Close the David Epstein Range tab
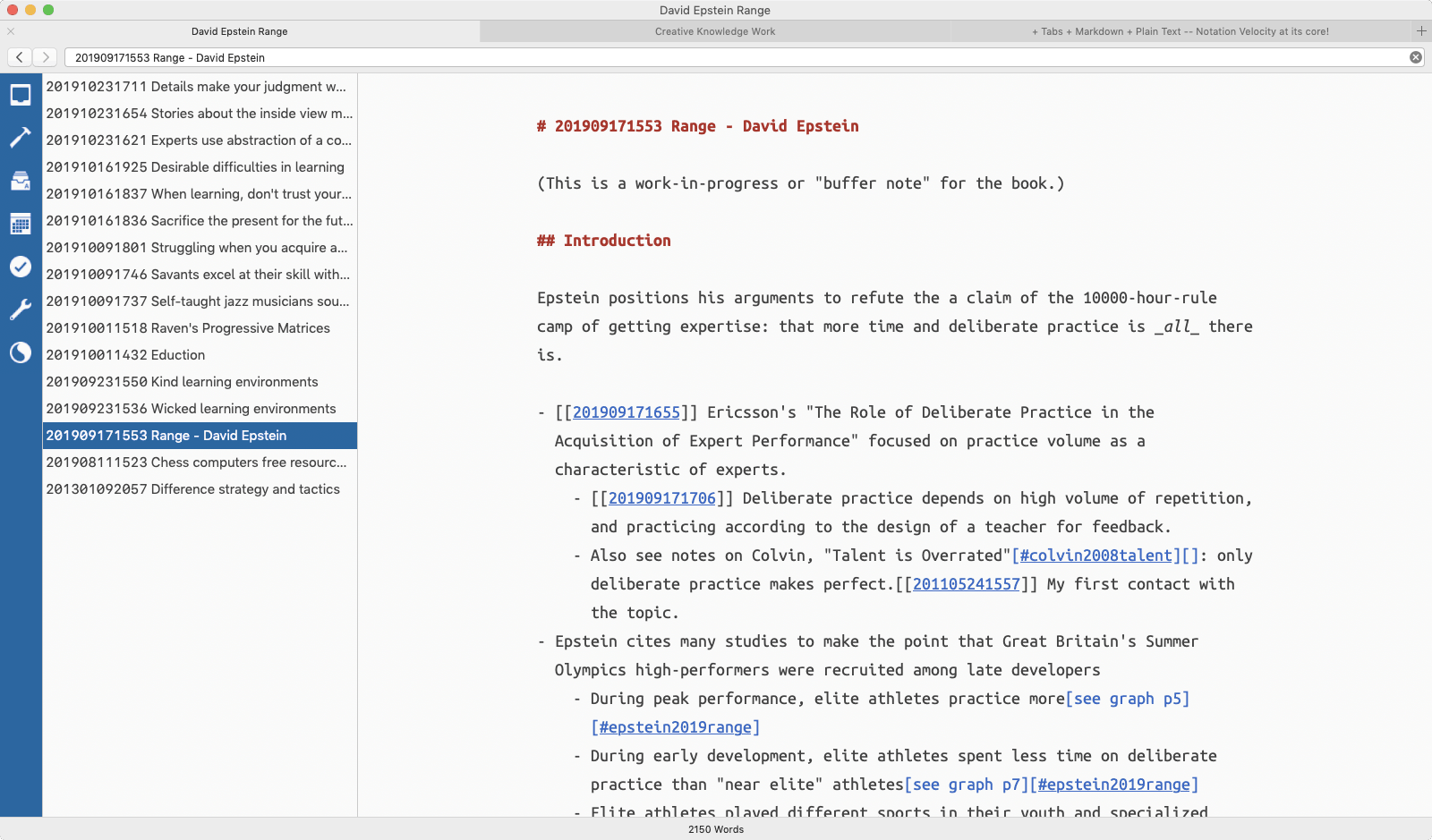The height and width of the screenshot is (840, 1432). (11, 31)
